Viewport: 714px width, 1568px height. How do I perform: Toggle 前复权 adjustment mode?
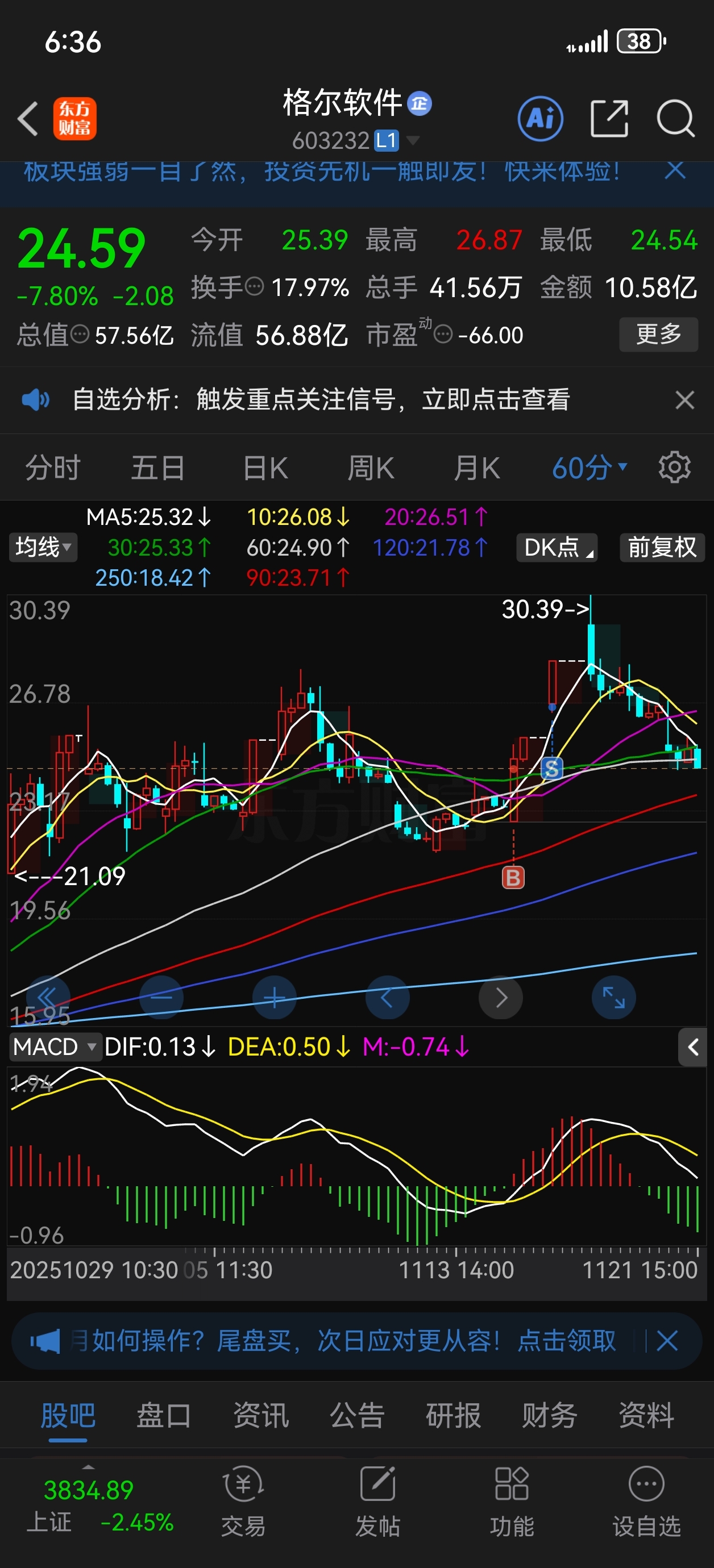(662, 547)
